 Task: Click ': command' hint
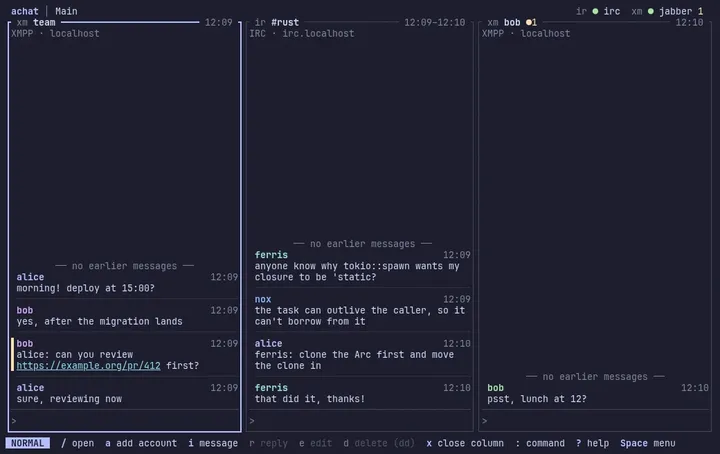[x=540, y=443]
